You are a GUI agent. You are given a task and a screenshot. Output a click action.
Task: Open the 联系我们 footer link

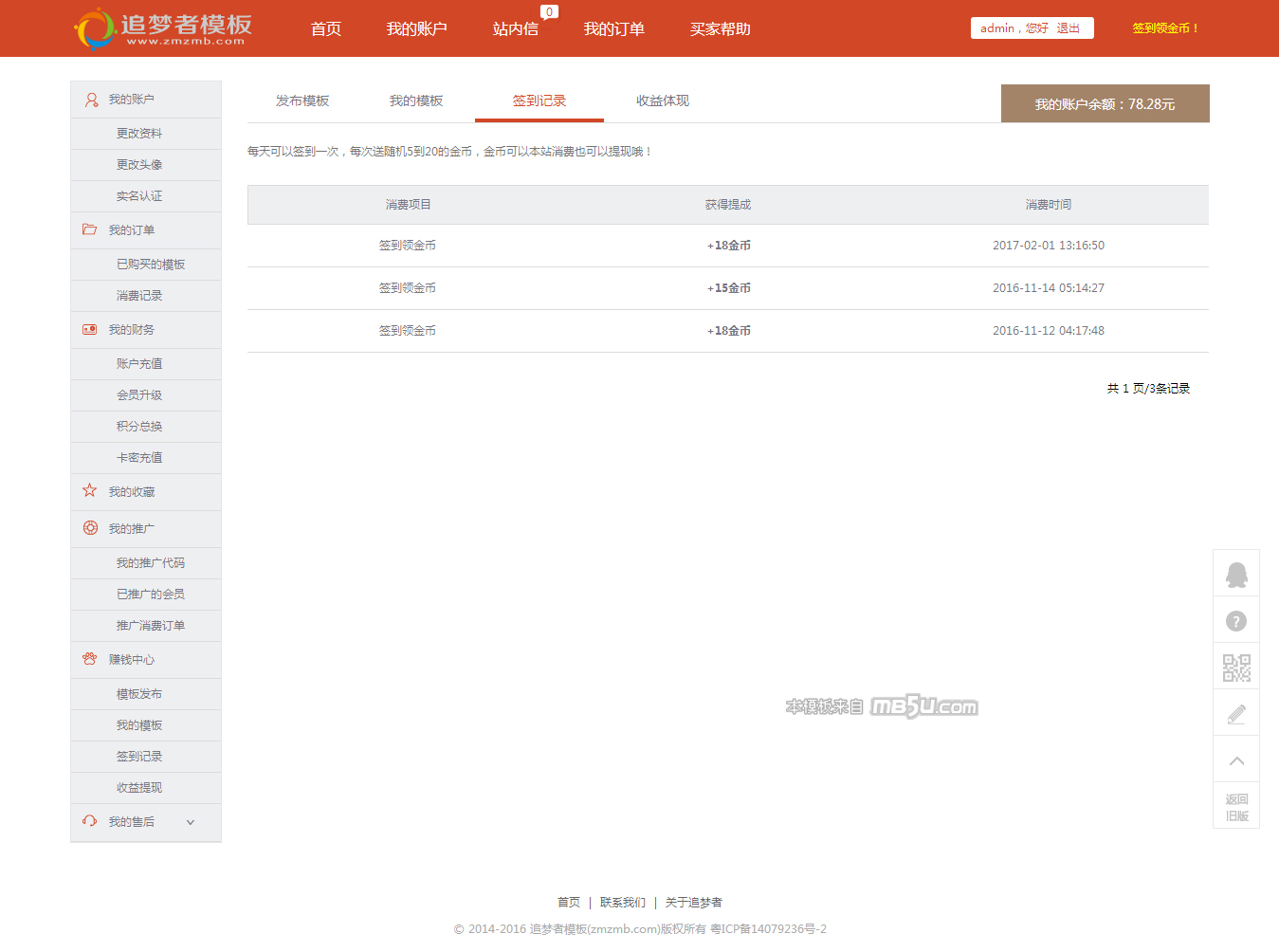(x=623, y=903)
